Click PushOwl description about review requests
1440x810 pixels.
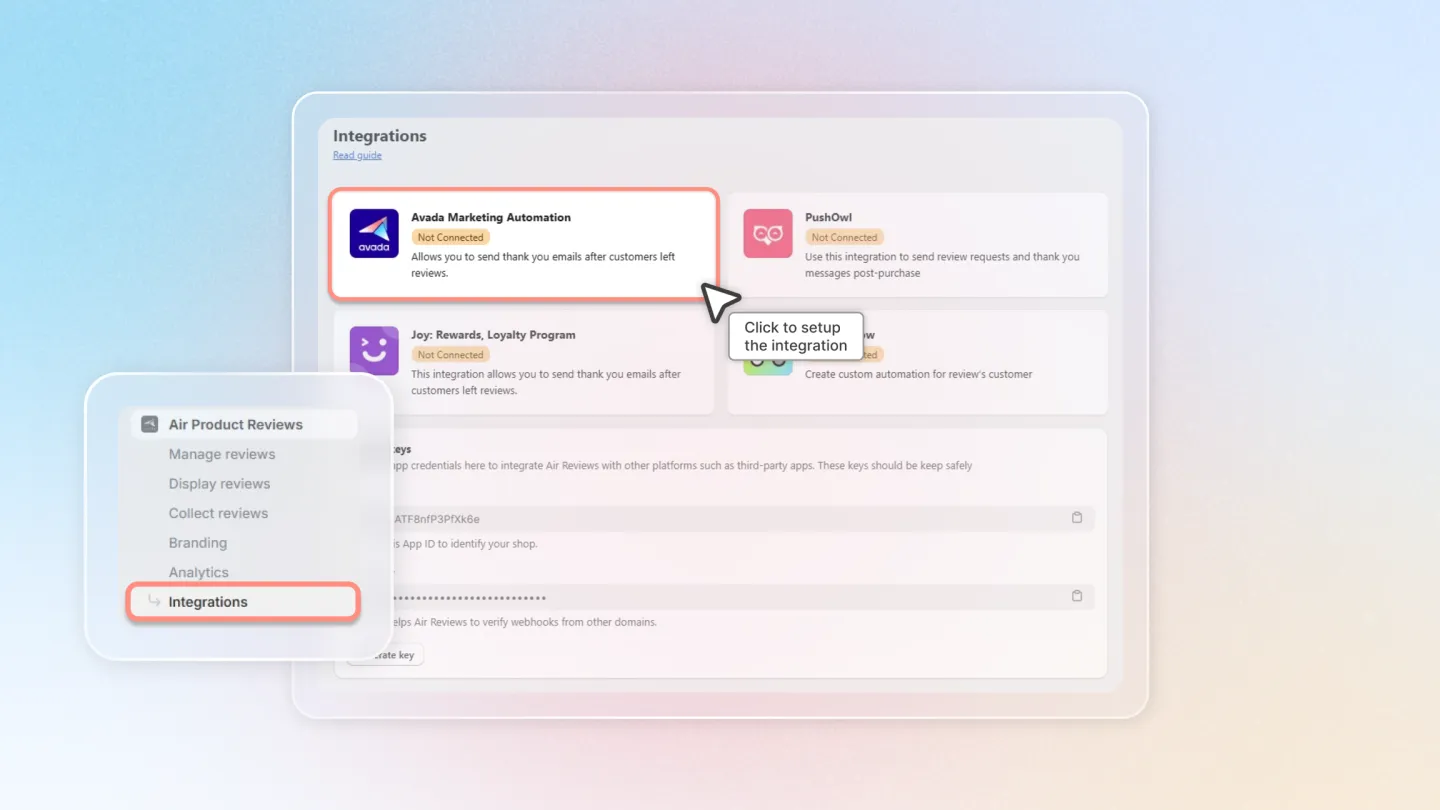click(942, 265)
